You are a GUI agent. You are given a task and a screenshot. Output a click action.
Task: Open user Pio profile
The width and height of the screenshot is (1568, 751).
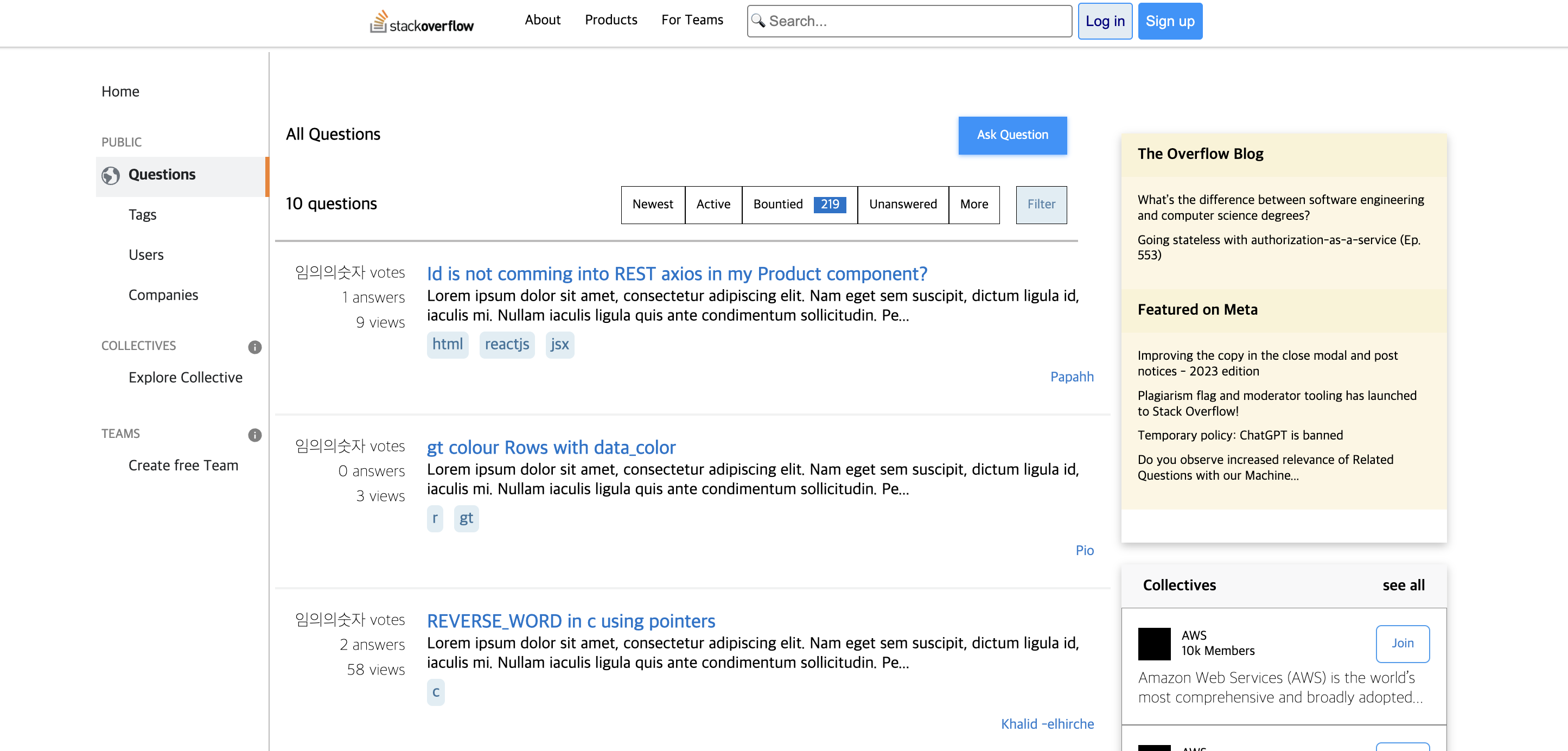[1085, 551]
